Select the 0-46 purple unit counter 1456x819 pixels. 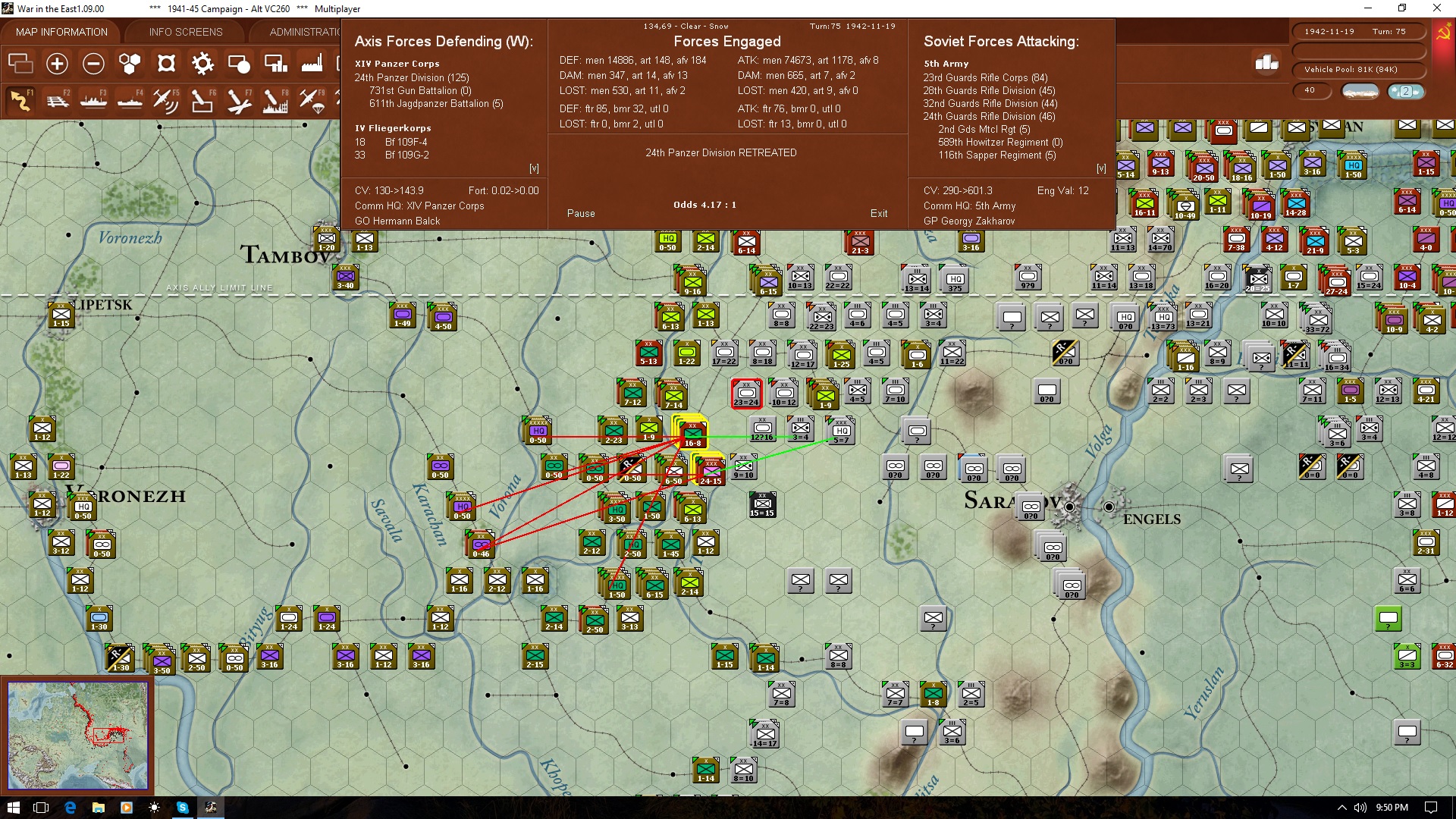[481, 544]
